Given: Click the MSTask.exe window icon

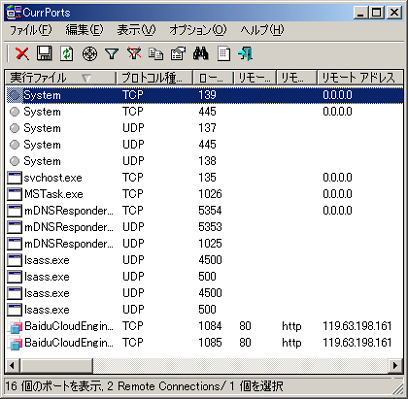Looking at the screenshot, I should pos(14,194).
